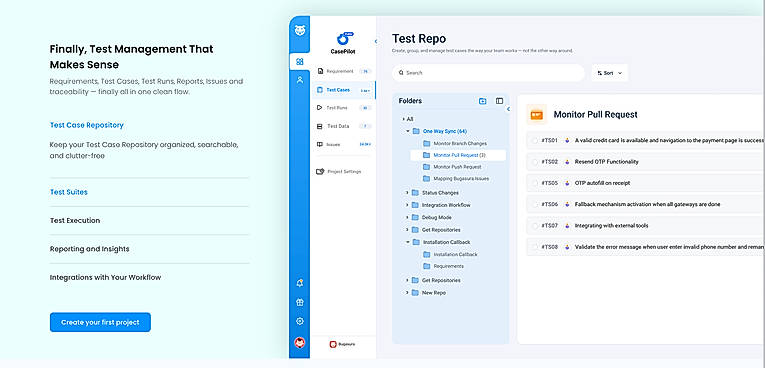
Task: Click the bear logo atop the blue sidebar
Action: [x=300, y=30]
